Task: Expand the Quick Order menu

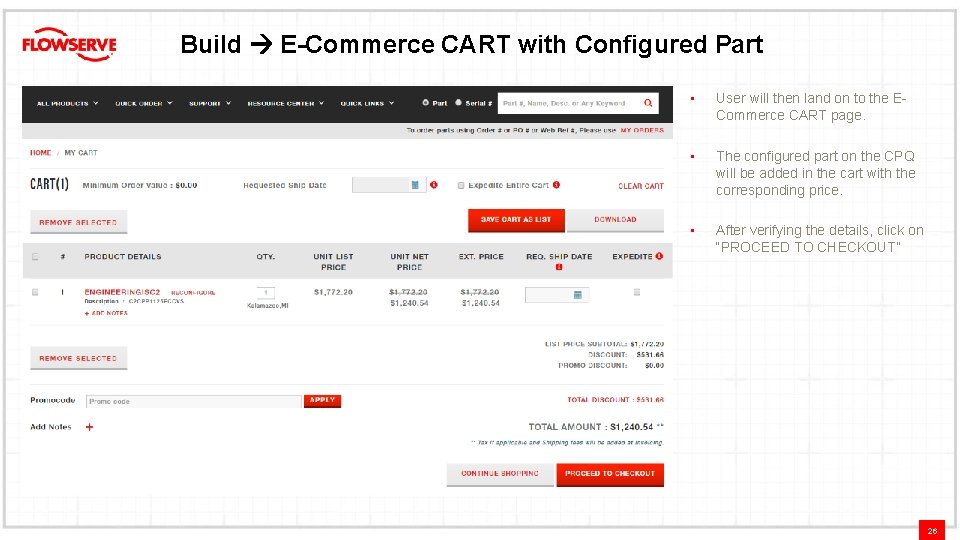Action: coord(144,103)
